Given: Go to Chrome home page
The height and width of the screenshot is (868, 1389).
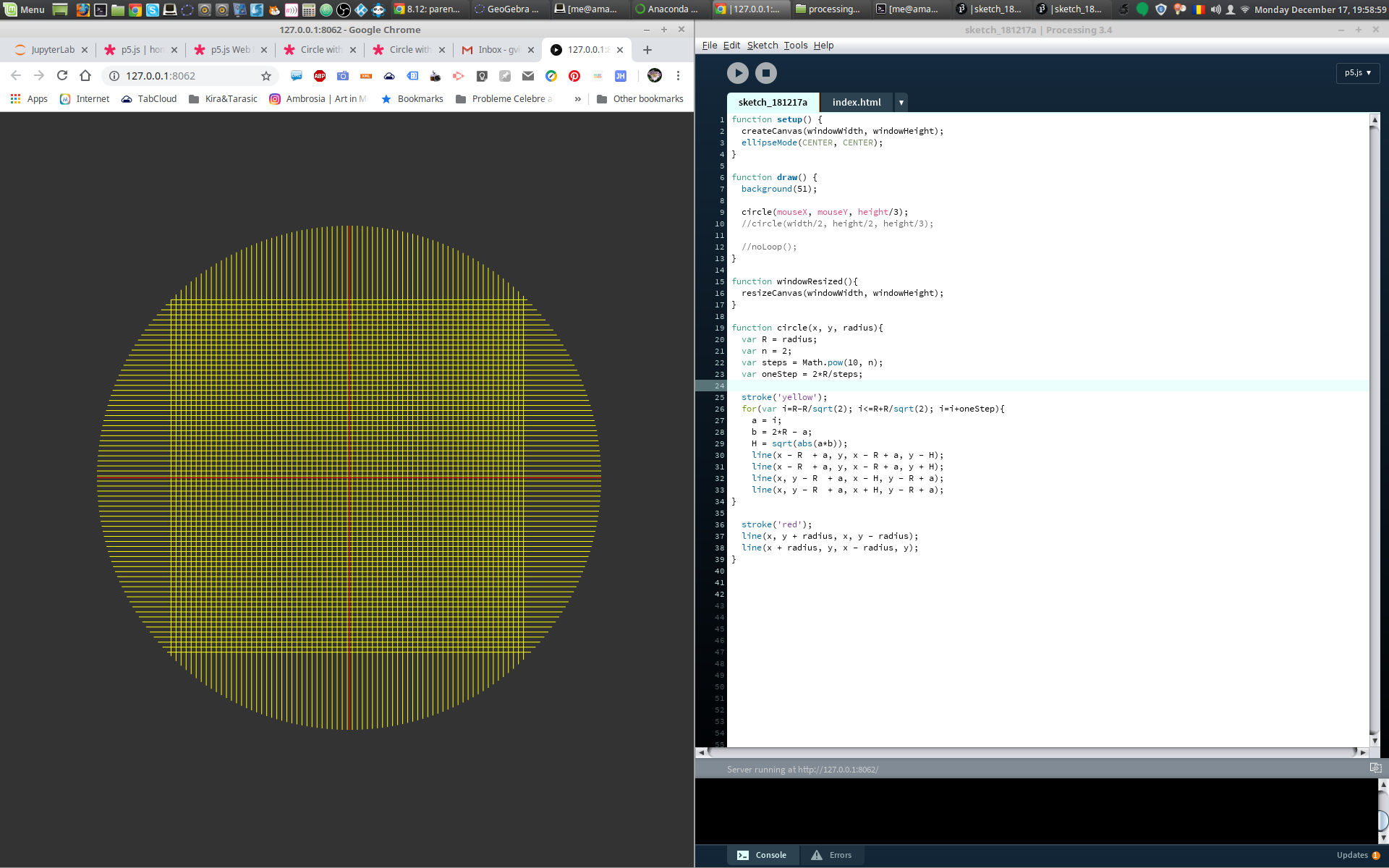Looking at the screenshot, I should tap(85, 75).
